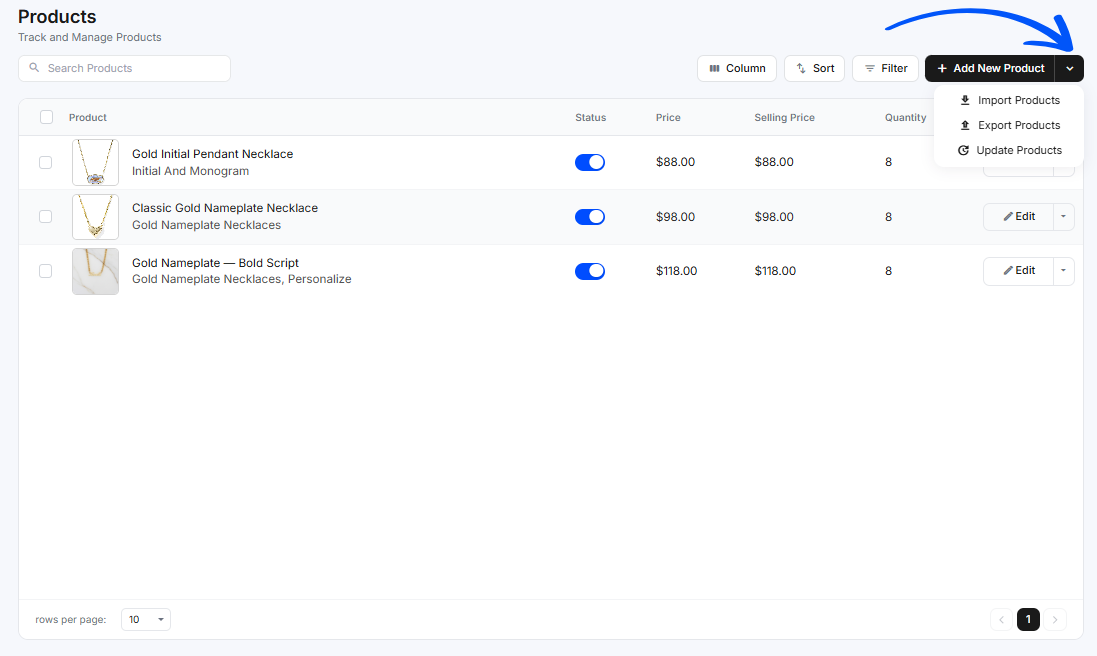Focus the Search Products field
Image resolution: width=1097 pixels, height=656 pixels.
pos(125,69)
